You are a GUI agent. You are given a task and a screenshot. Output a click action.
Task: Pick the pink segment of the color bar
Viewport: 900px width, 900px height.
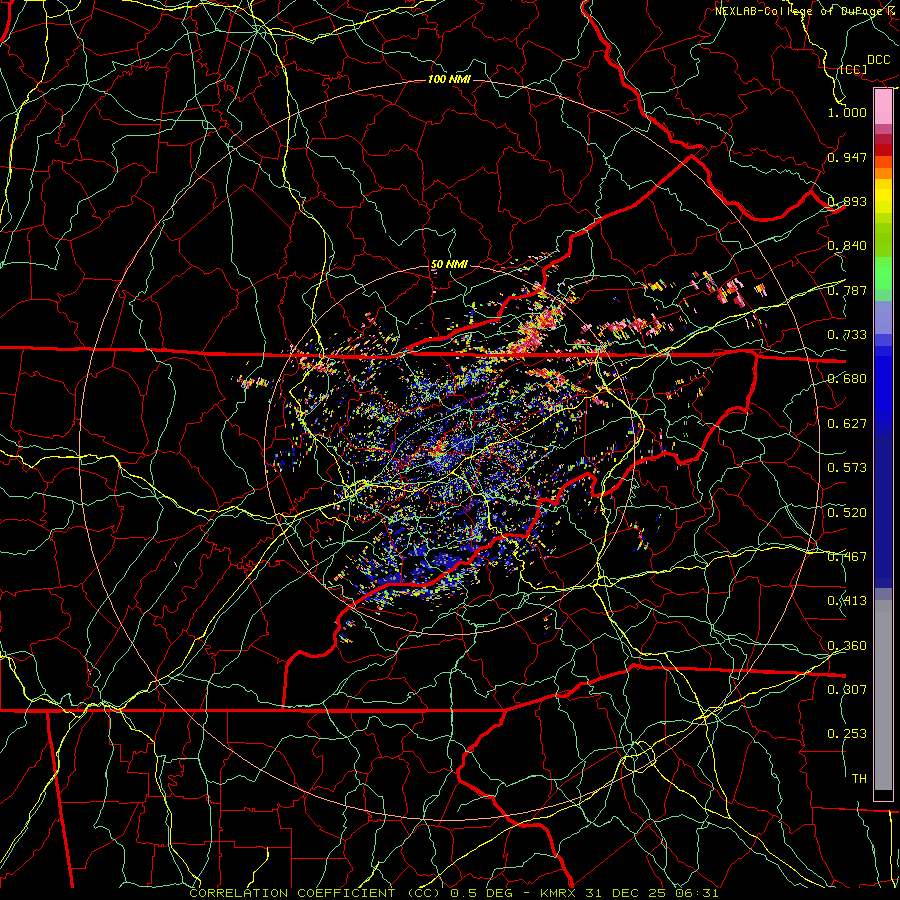point(883,107)
